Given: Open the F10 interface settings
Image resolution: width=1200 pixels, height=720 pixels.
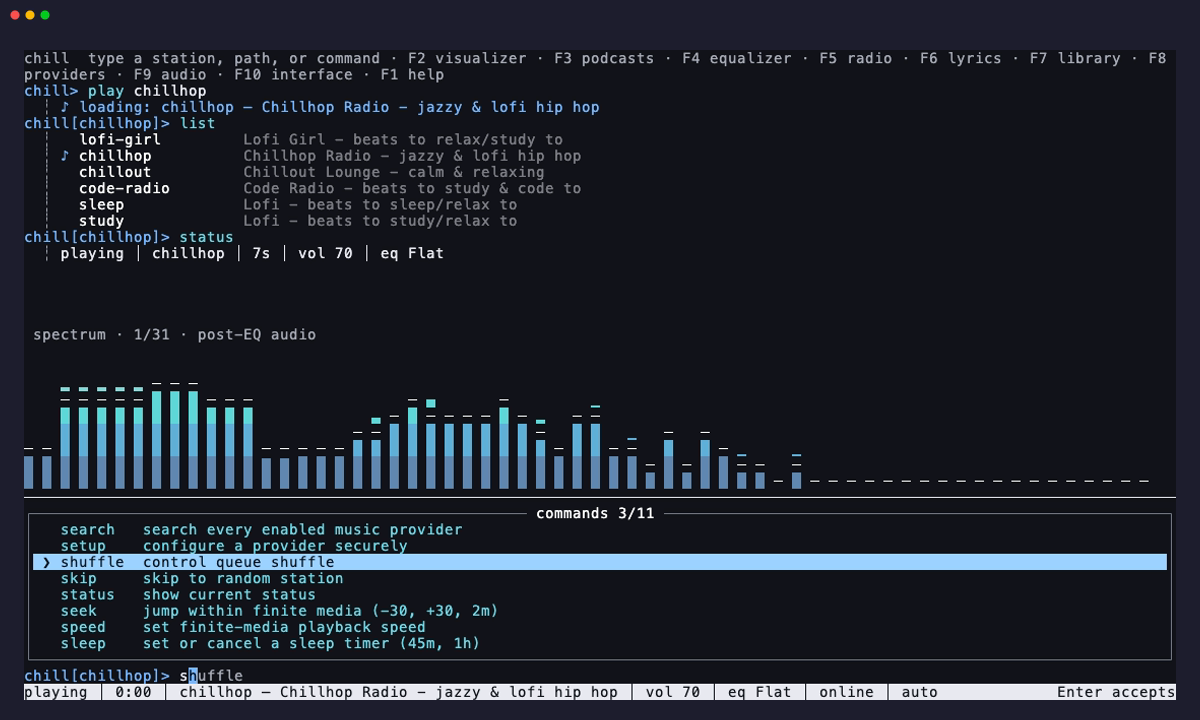Looking at the screenshot, I should pyautogui.click(x=293, y=75).
